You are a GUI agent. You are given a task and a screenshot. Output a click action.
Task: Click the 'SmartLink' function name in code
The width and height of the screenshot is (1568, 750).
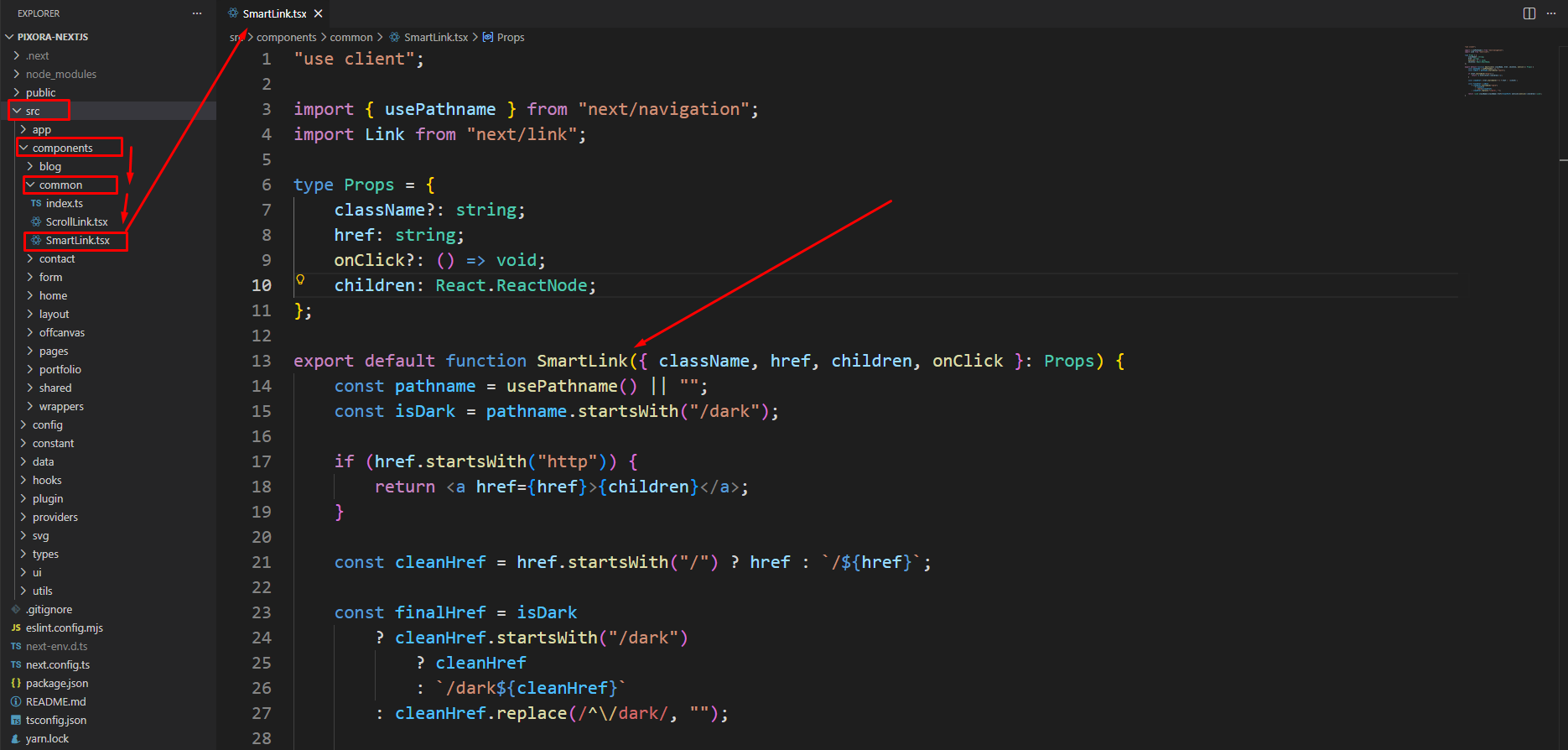coord(582,361)
